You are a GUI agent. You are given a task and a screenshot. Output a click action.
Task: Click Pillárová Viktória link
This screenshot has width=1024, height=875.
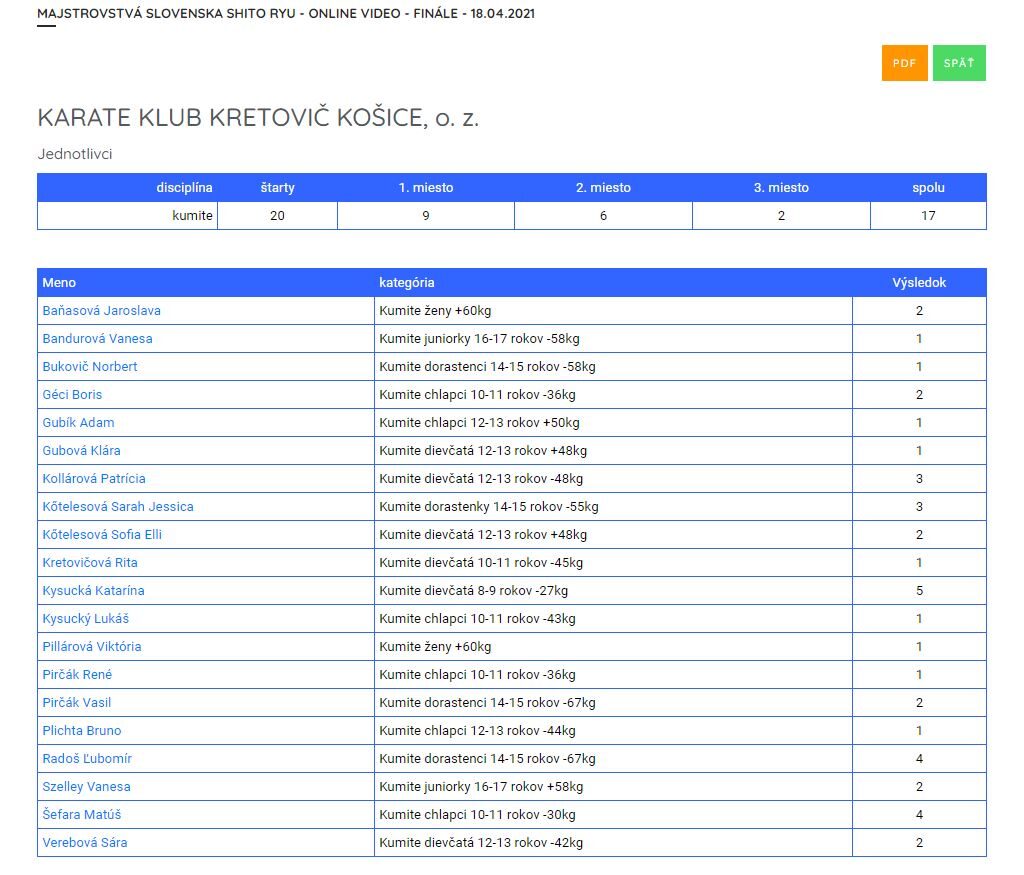91,647
